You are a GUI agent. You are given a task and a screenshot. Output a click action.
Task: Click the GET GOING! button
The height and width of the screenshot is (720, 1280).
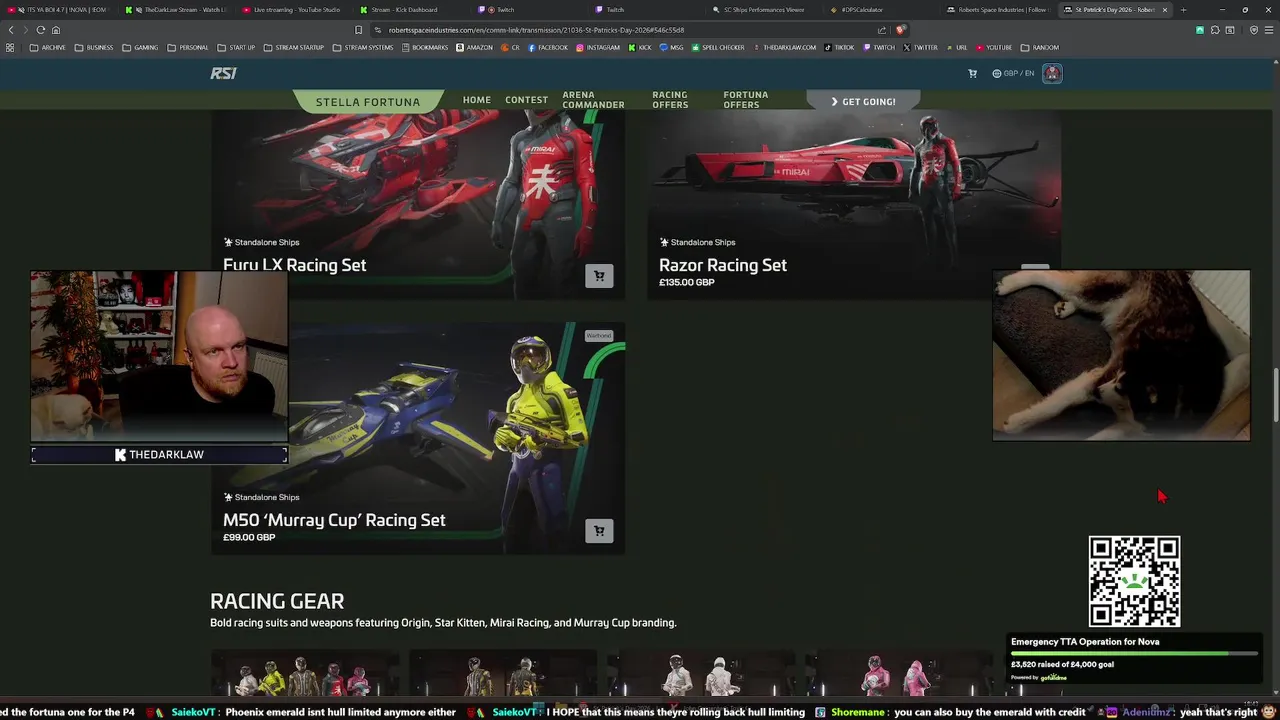[x=863, y=101]
